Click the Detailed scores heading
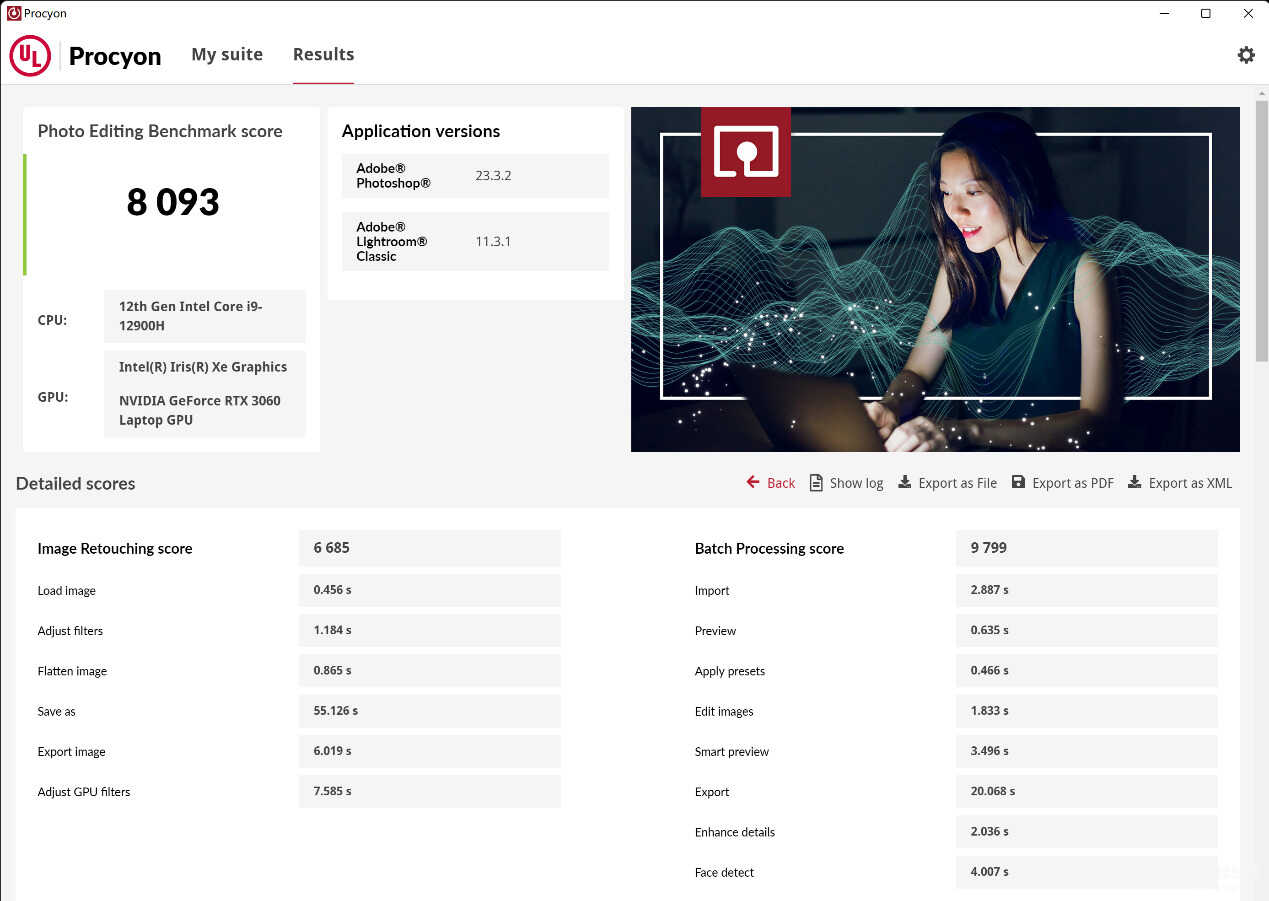 [76, 484]
